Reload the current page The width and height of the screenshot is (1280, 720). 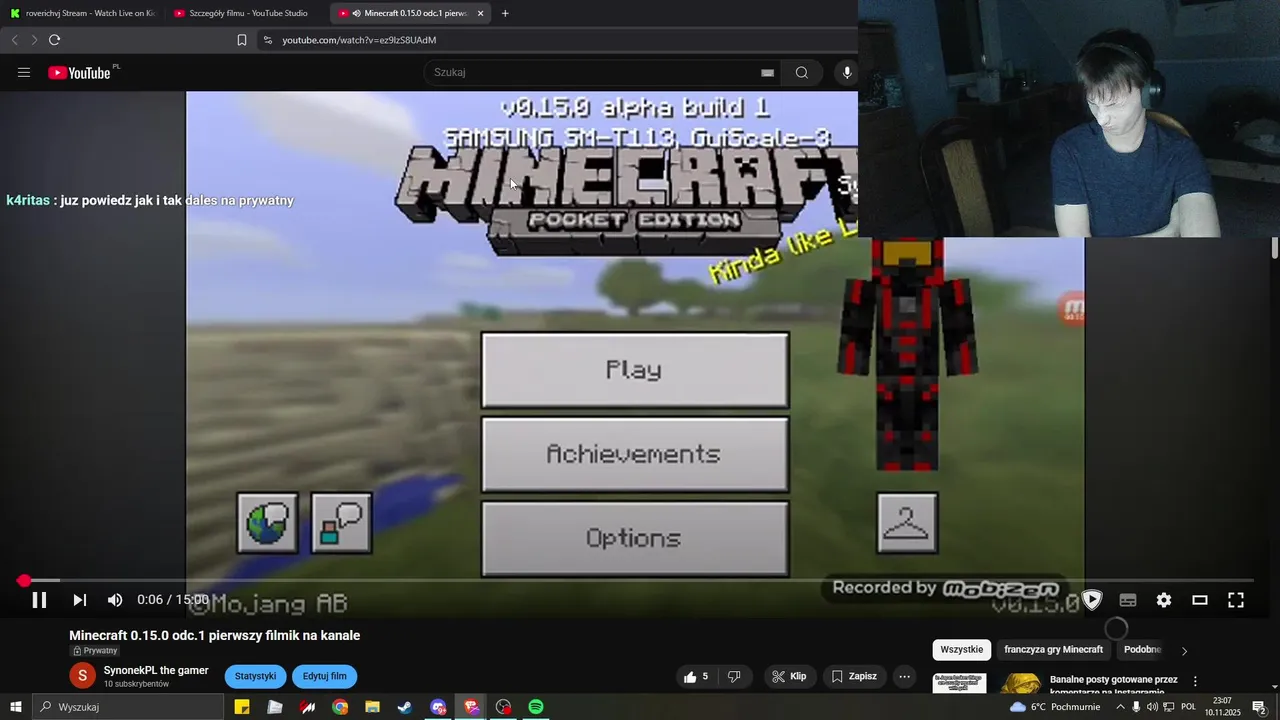pyautogui.click(x=54, y=40)
